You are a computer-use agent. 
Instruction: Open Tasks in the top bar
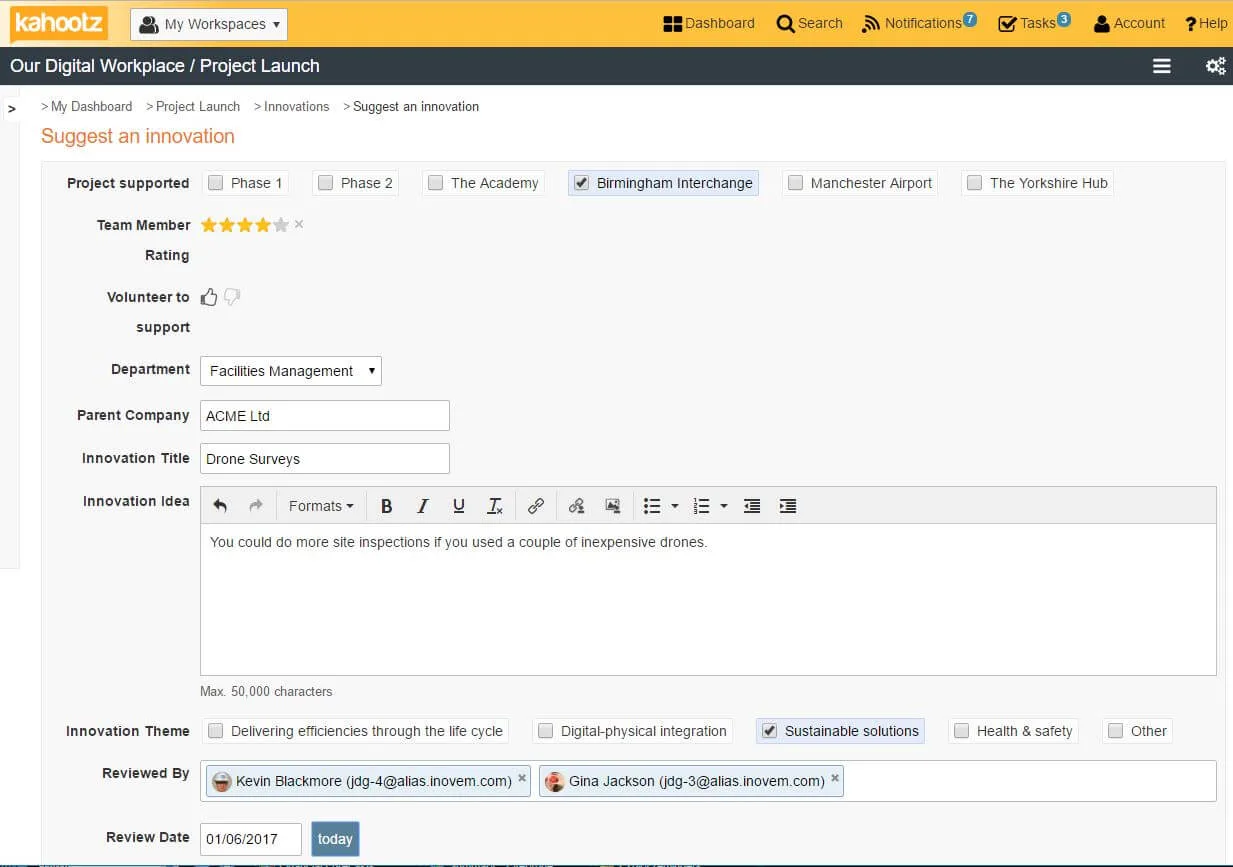coord(1034,22)
